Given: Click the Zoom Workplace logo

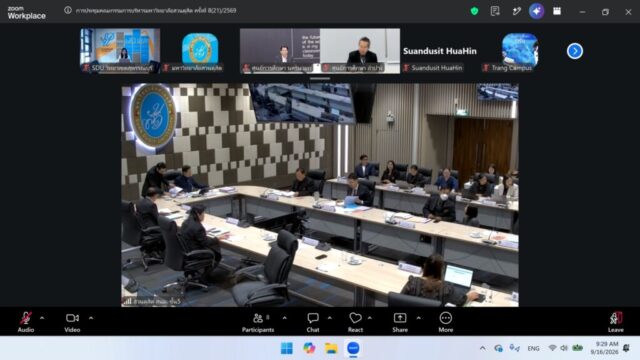Looking at the screenshot, I should [x=26, y=13].
